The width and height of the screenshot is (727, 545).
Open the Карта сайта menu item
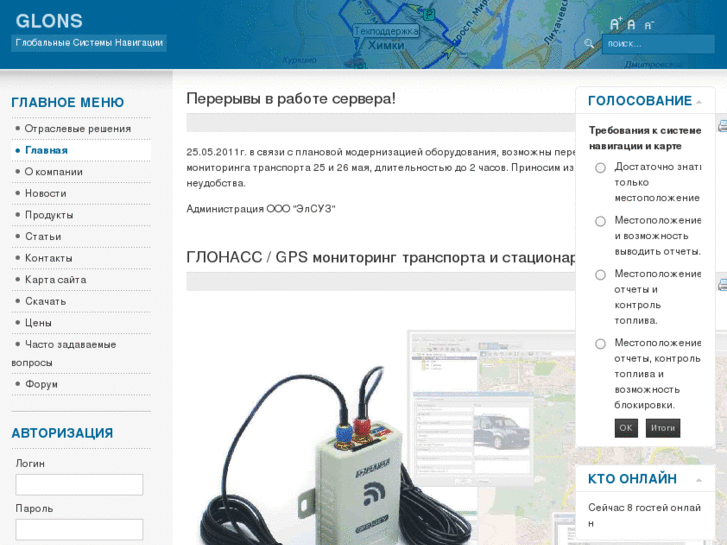point(56,280)
